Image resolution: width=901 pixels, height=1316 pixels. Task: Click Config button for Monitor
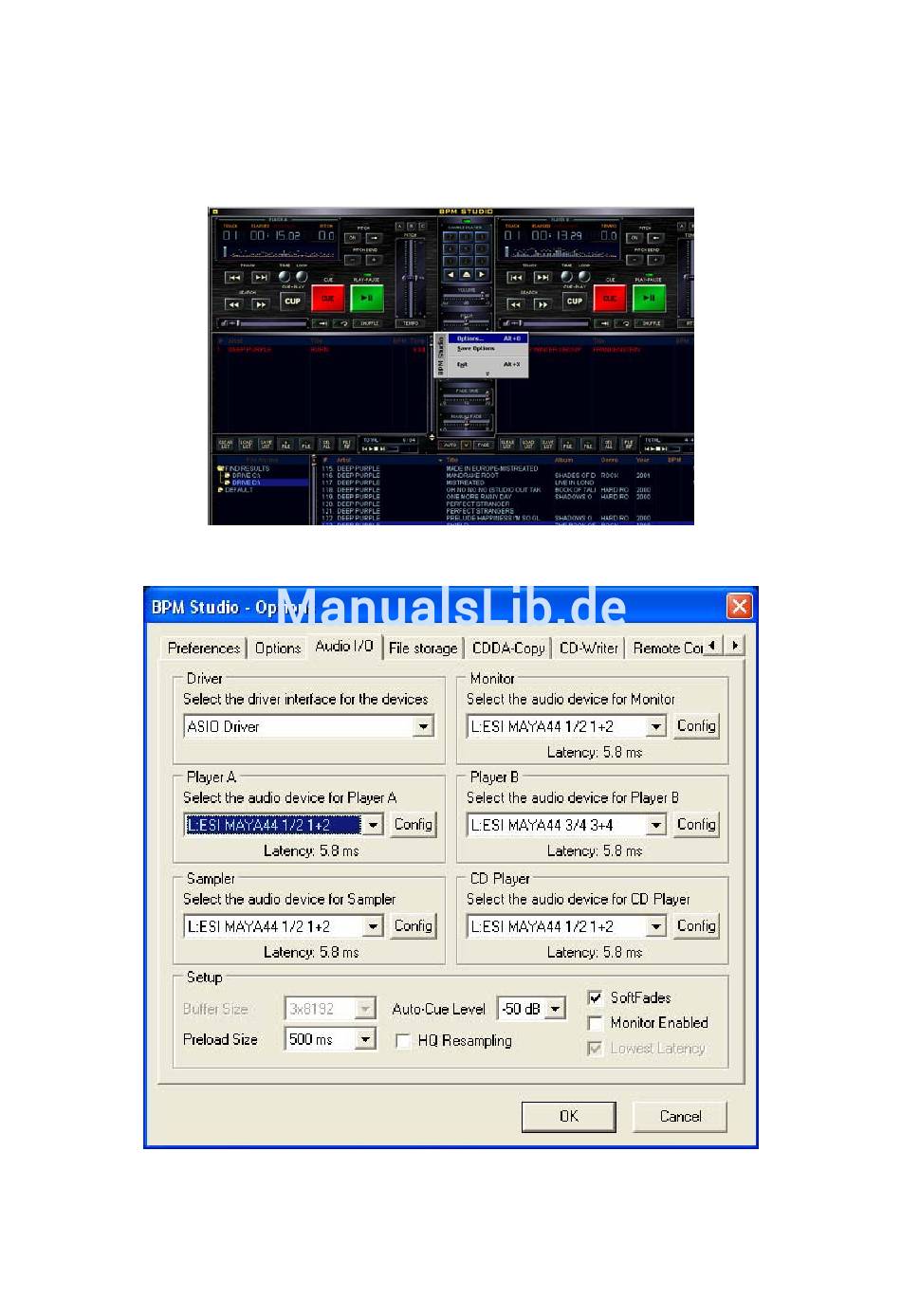click(x=696, y=725)
